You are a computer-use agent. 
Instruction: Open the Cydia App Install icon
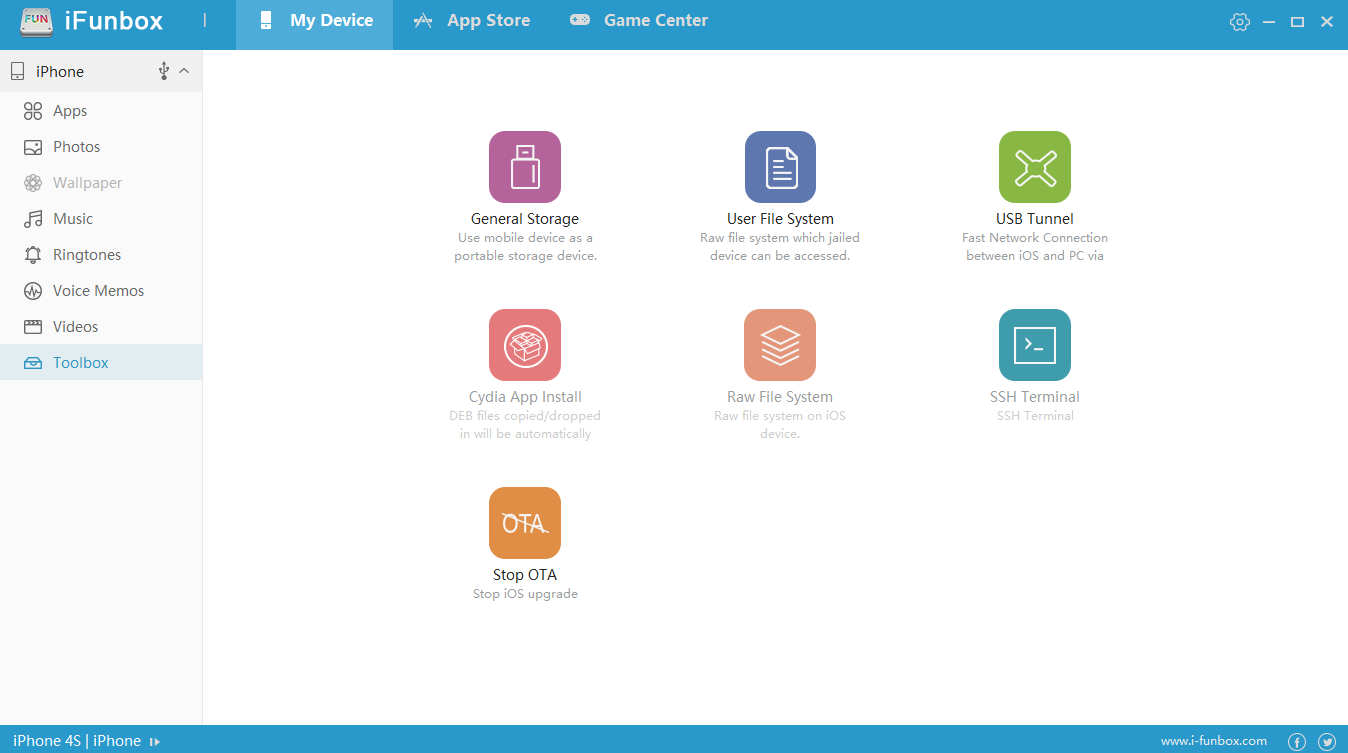click(525, 345)
